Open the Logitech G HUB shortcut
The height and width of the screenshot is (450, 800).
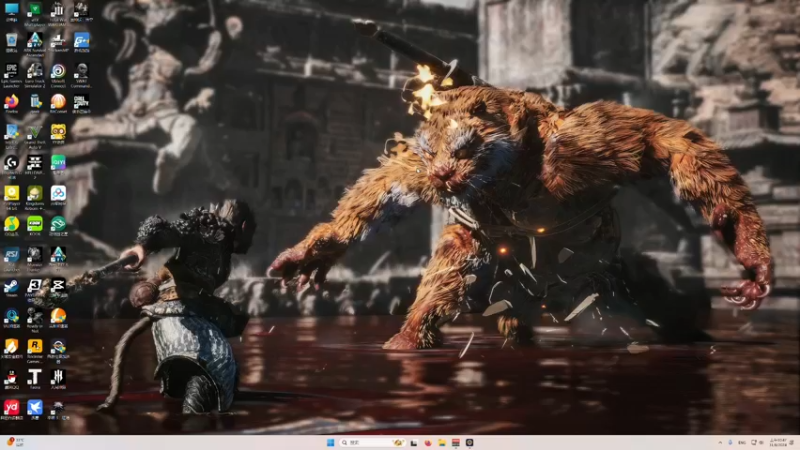(x=11, y=165)
